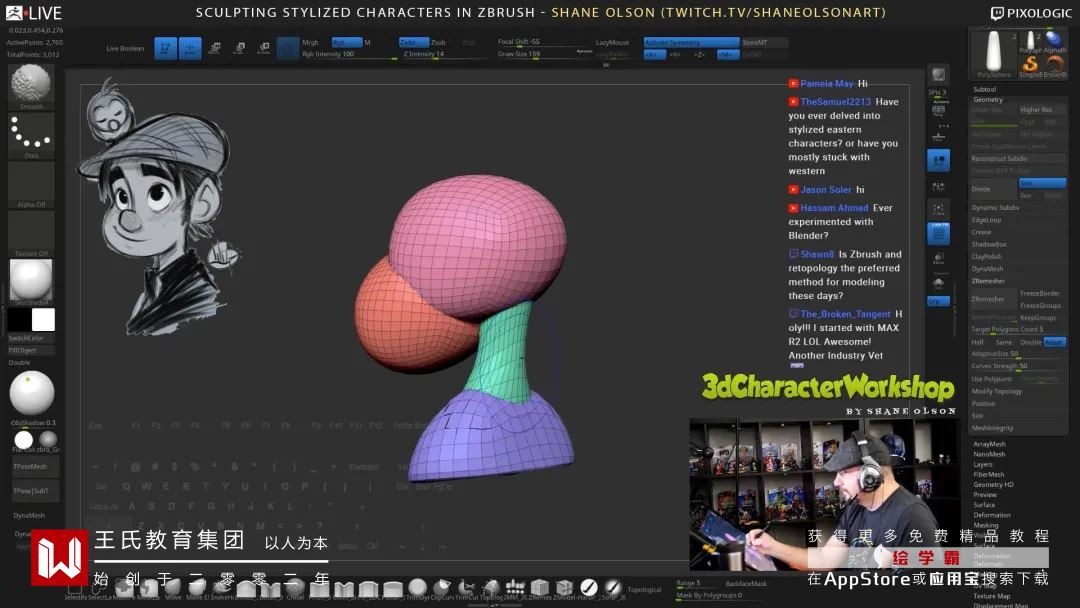This screenshot has height=608, width=1080.
Task: Click the Higher Res button
Action: coord(1042,110)
